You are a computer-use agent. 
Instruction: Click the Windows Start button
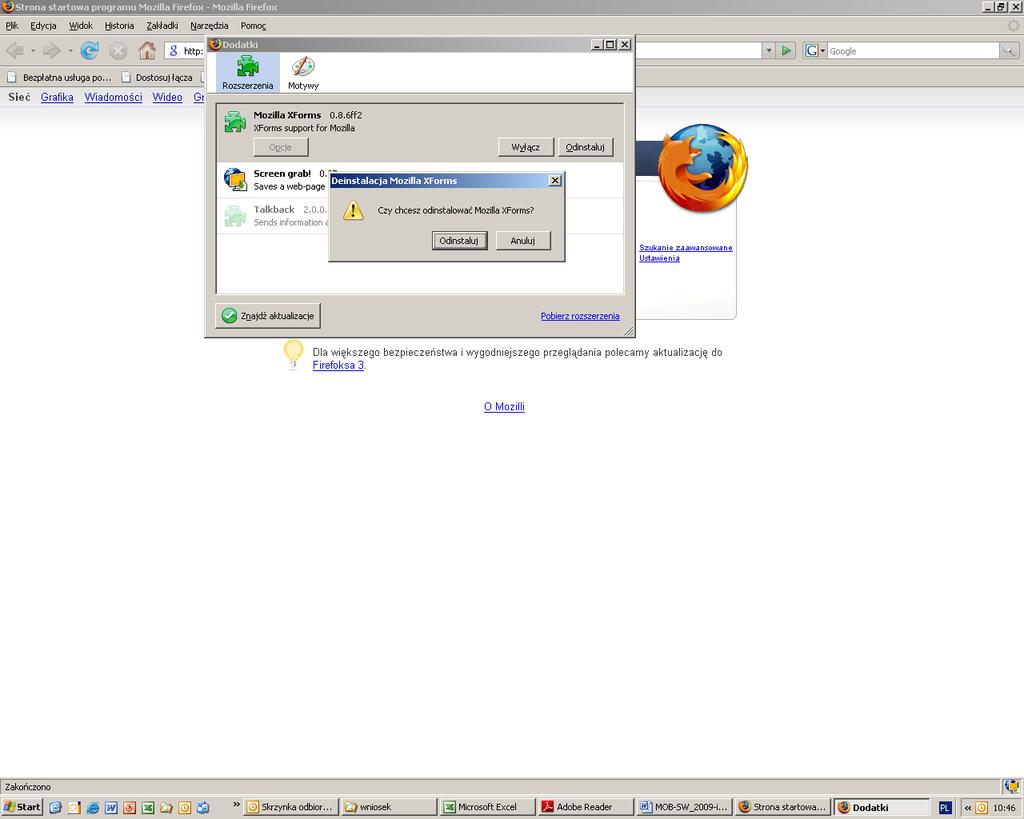click(22, 807)
